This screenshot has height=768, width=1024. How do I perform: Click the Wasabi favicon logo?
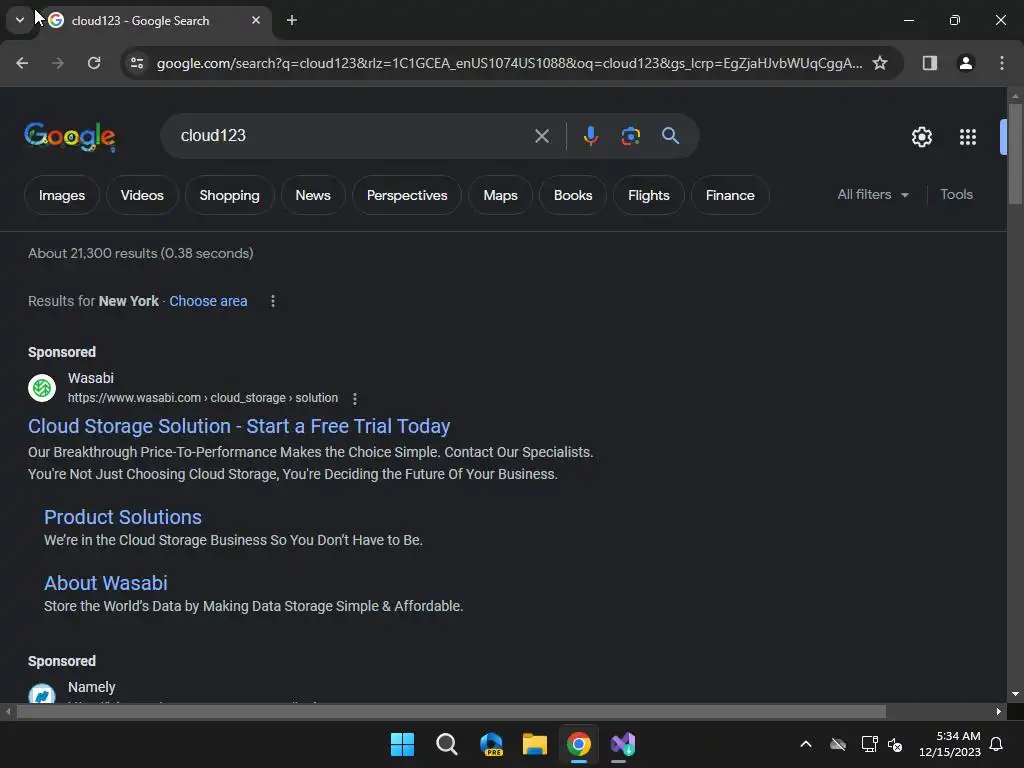tap(42, 388)
